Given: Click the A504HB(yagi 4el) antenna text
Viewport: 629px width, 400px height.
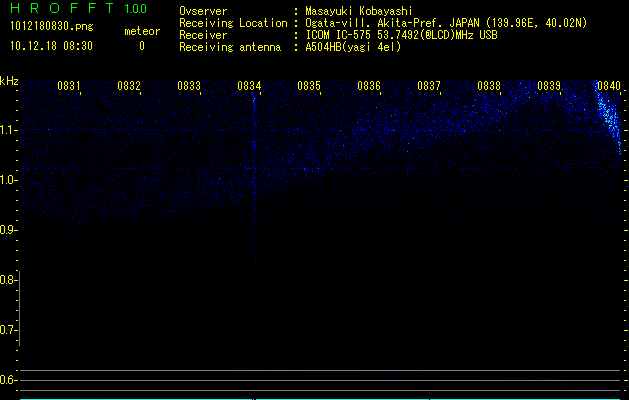Looking at the screenshot, I should (353, 47).
